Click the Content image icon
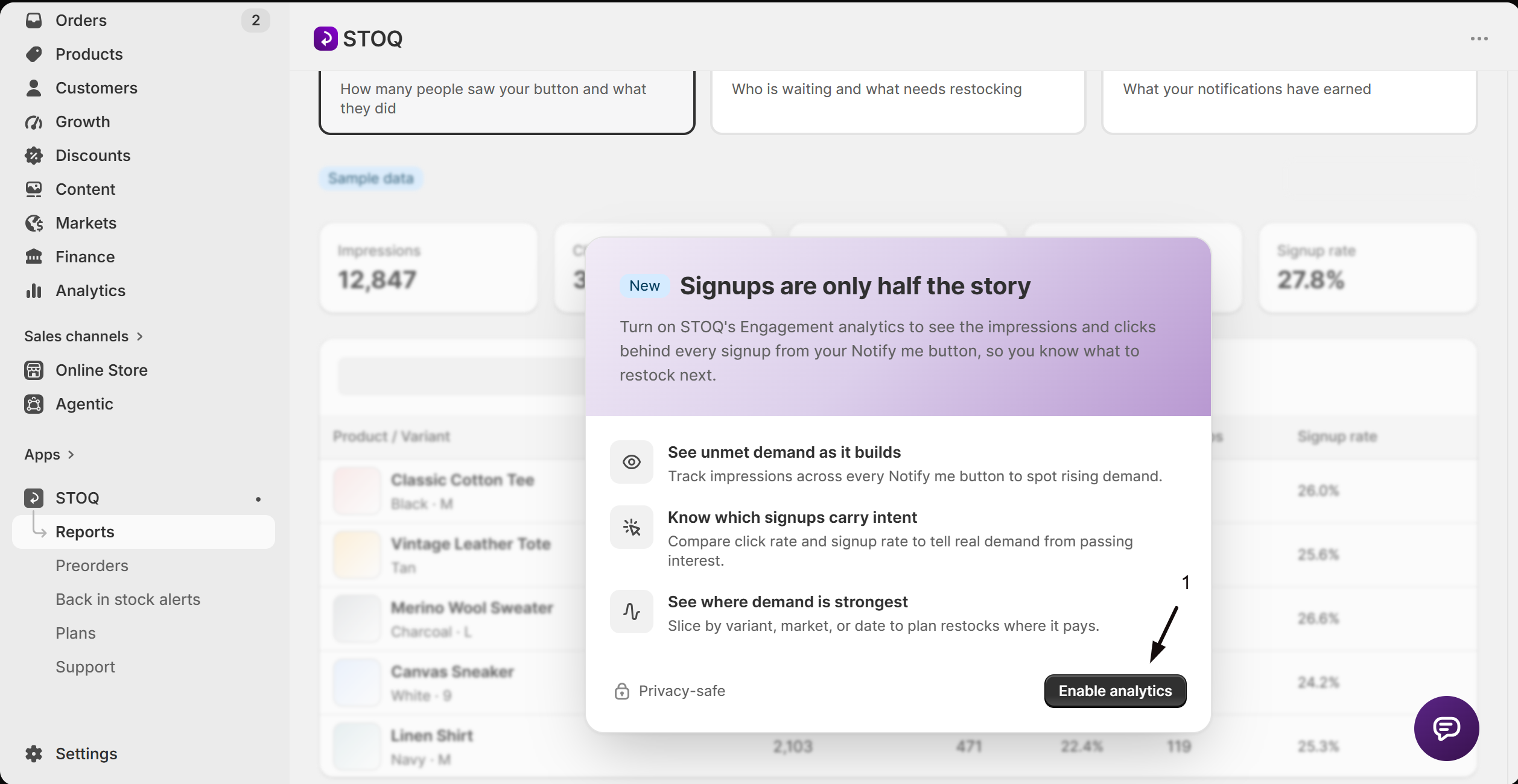 click(x=34, y=189)
